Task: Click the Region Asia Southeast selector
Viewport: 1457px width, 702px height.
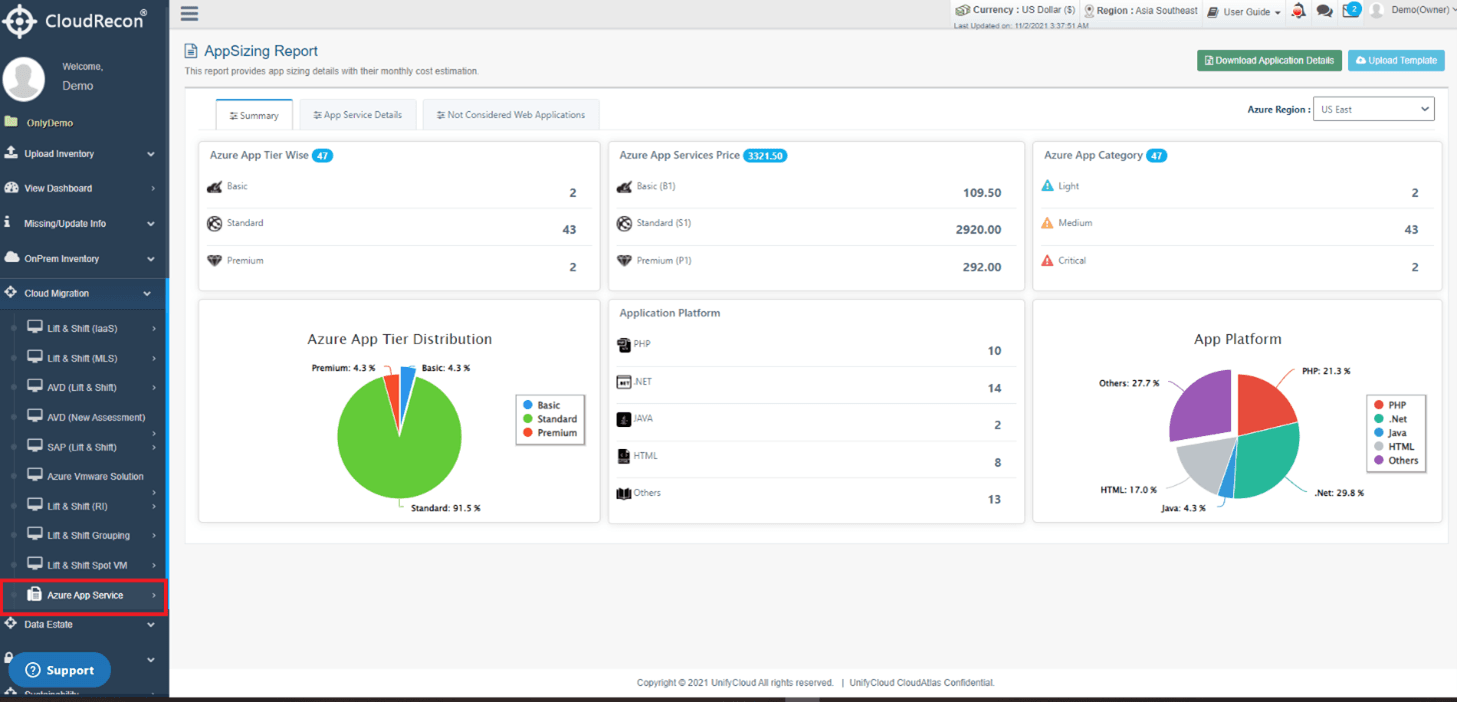Action: click(x=1140, y=10)
